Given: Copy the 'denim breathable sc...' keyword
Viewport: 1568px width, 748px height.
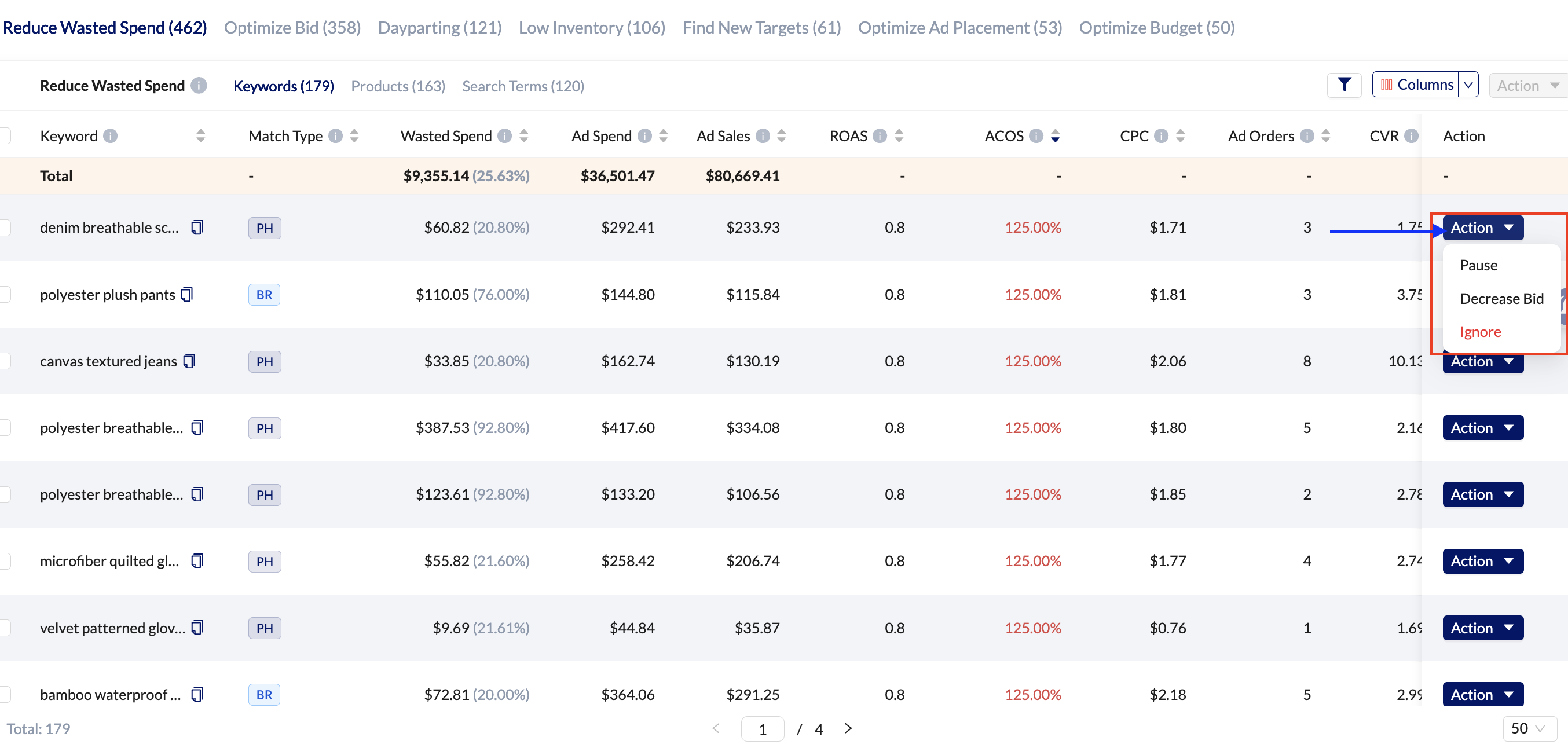Looking at the screenshot, I should tap(197, 228).
